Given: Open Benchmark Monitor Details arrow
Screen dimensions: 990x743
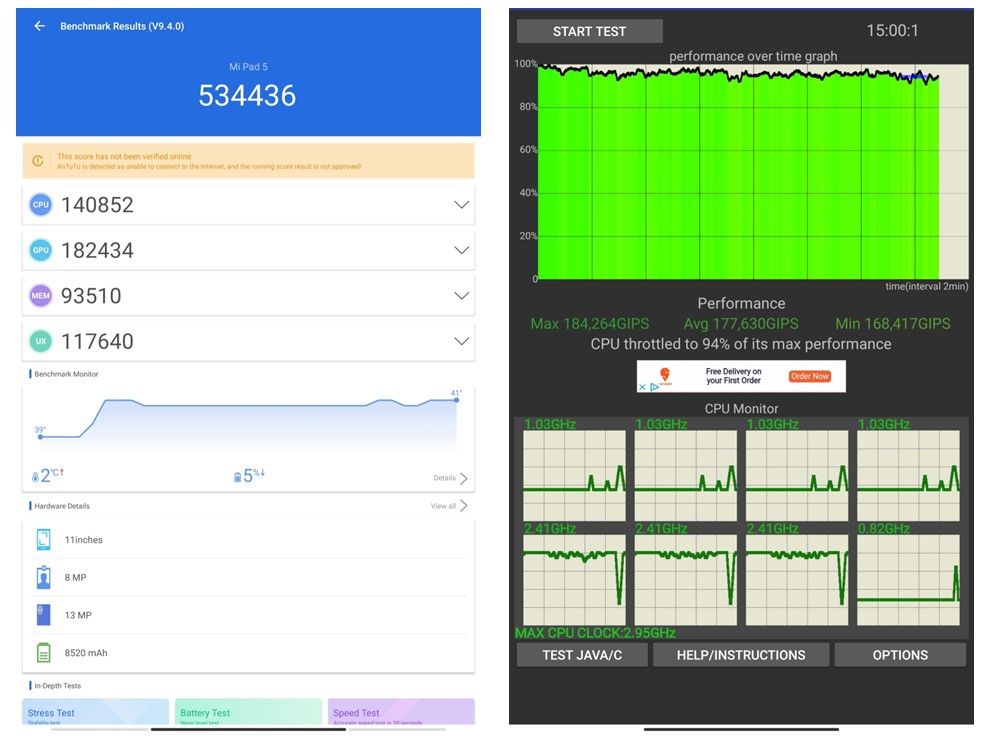Looking at the screenshot, I should (463, 478).
